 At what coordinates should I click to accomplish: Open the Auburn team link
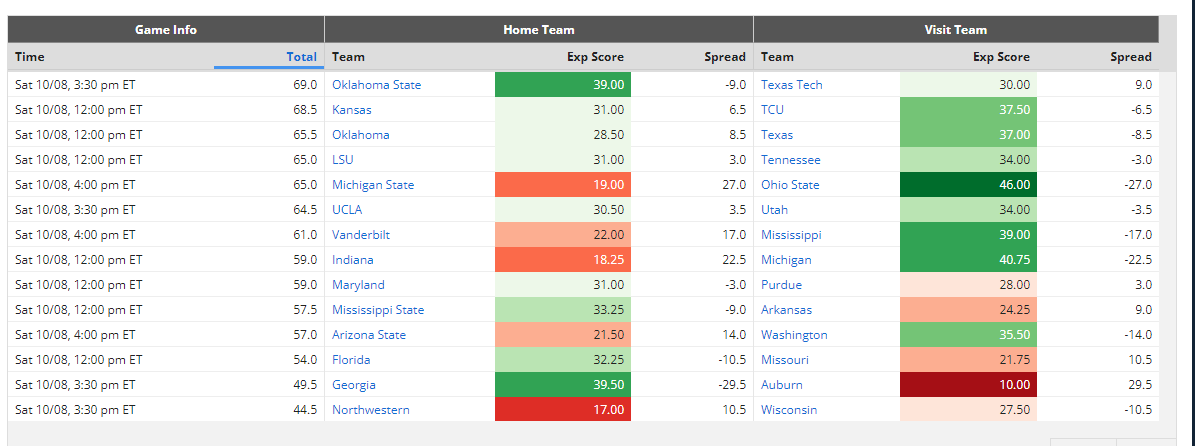point(781,385)
